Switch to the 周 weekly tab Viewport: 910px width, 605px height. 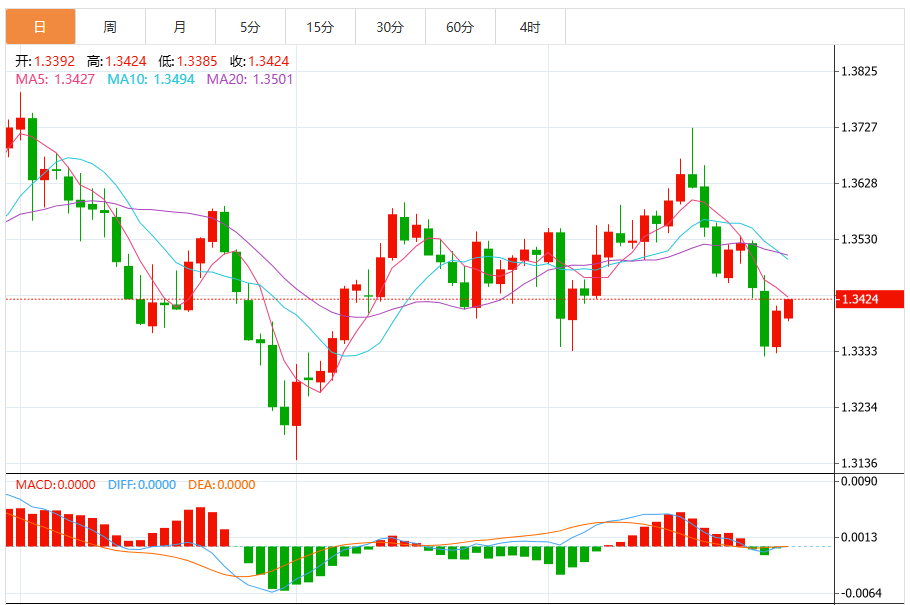[x=110, y=27]
